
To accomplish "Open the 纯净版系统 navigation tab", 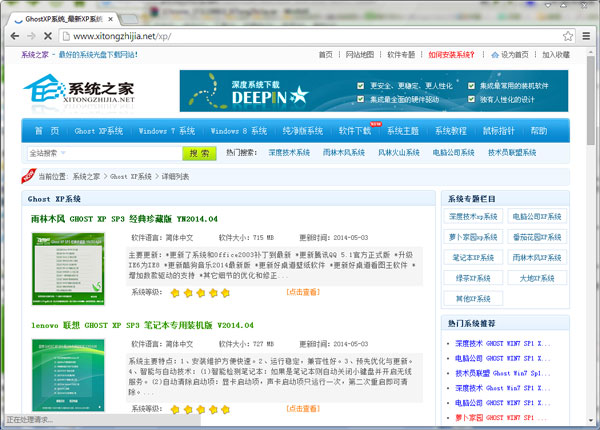I will [x=303, y=131].
